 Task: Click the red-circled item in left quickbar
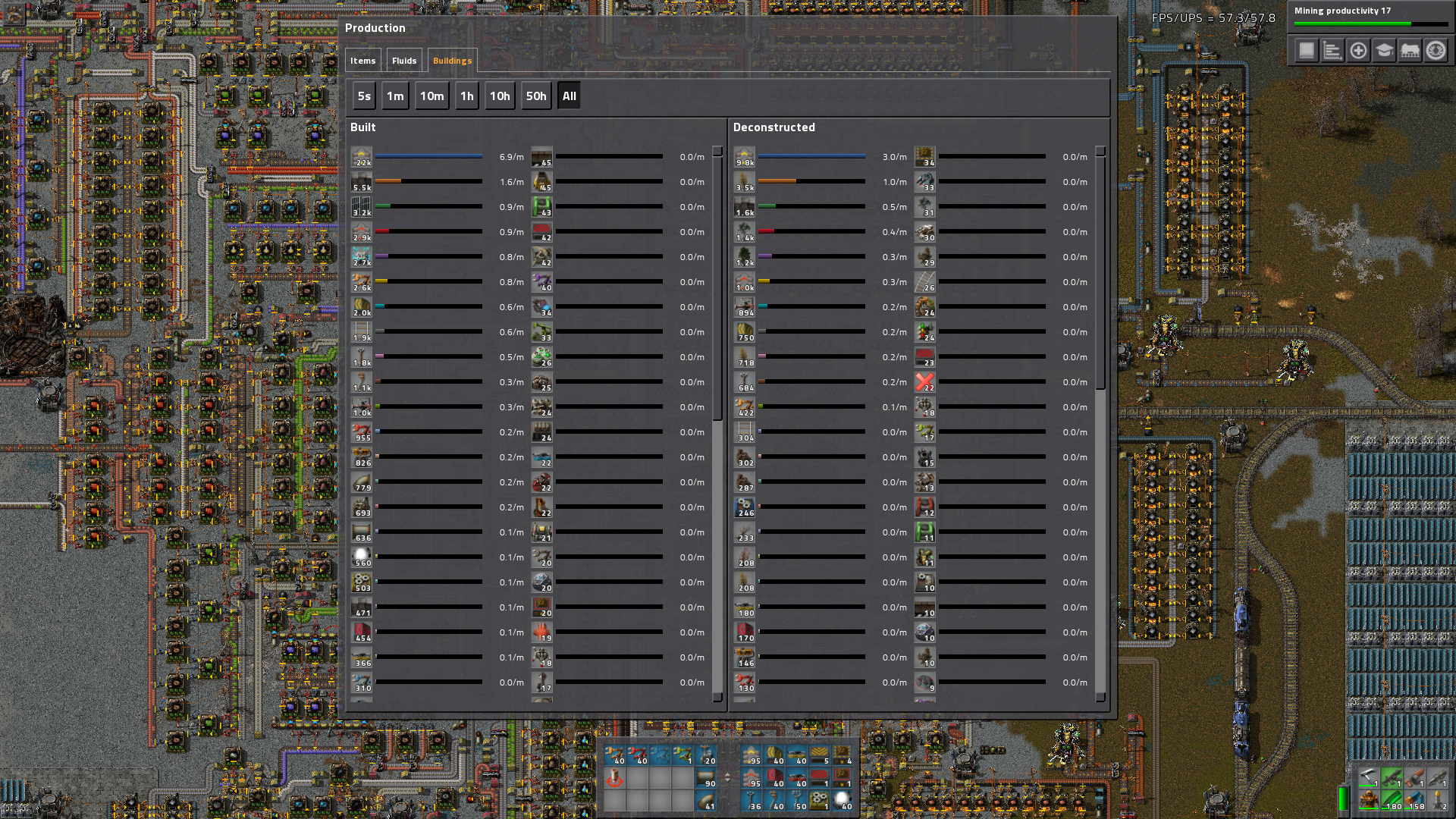[614, 777]
